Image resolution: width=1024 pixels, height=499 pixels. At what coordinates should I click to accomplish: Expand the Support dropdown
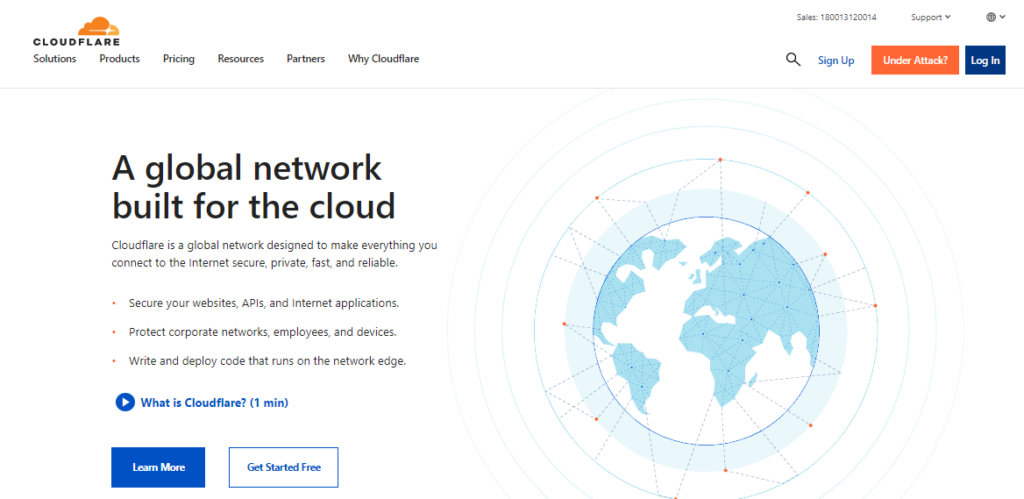pyautogui.click(x=930, y=17)
